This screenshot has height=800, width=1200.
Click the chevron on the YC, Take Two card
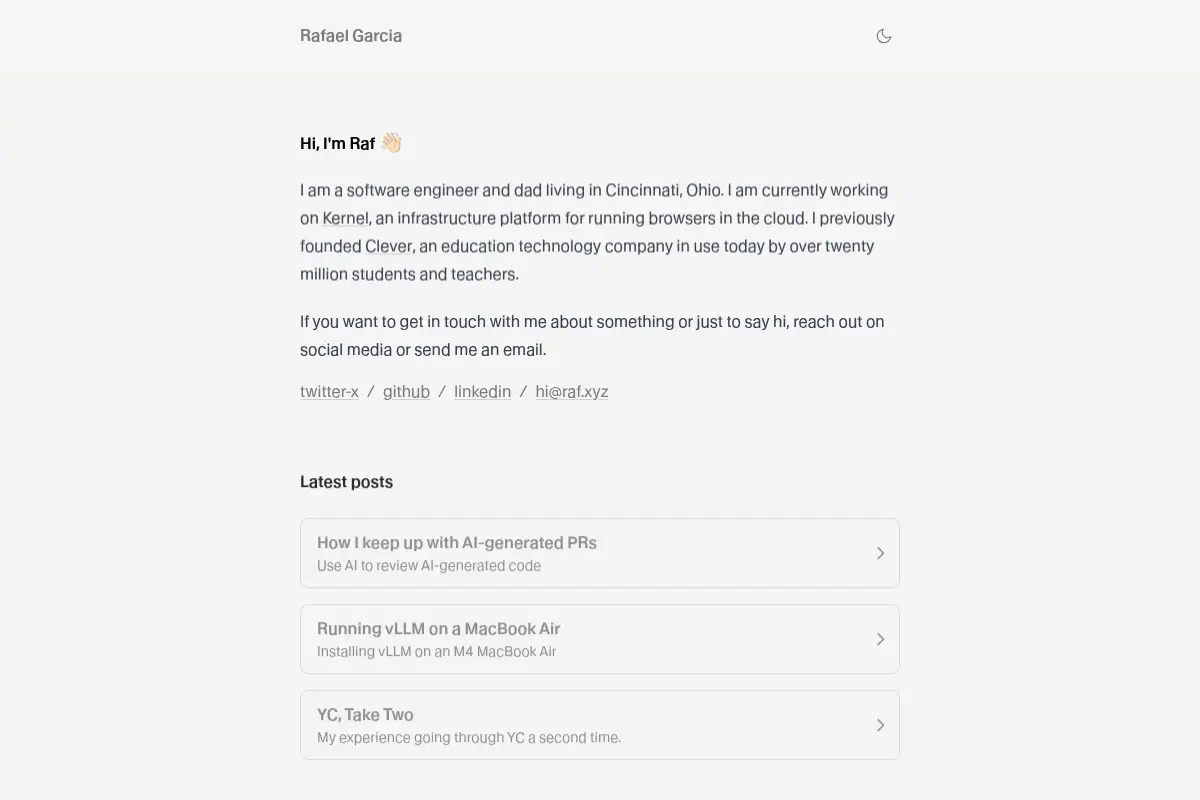[880, 725]
